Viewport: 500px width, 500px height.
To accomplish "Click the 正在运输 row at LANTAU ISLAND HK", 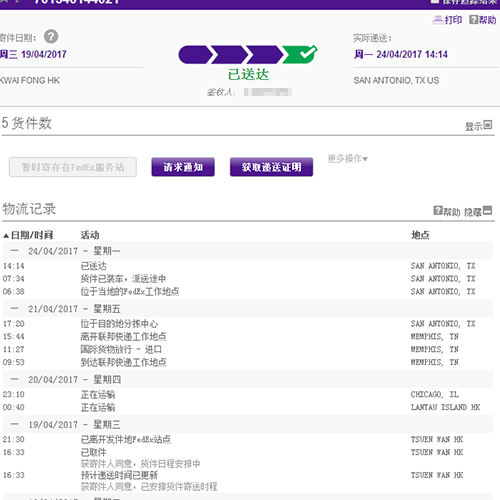I will point(248,407).
